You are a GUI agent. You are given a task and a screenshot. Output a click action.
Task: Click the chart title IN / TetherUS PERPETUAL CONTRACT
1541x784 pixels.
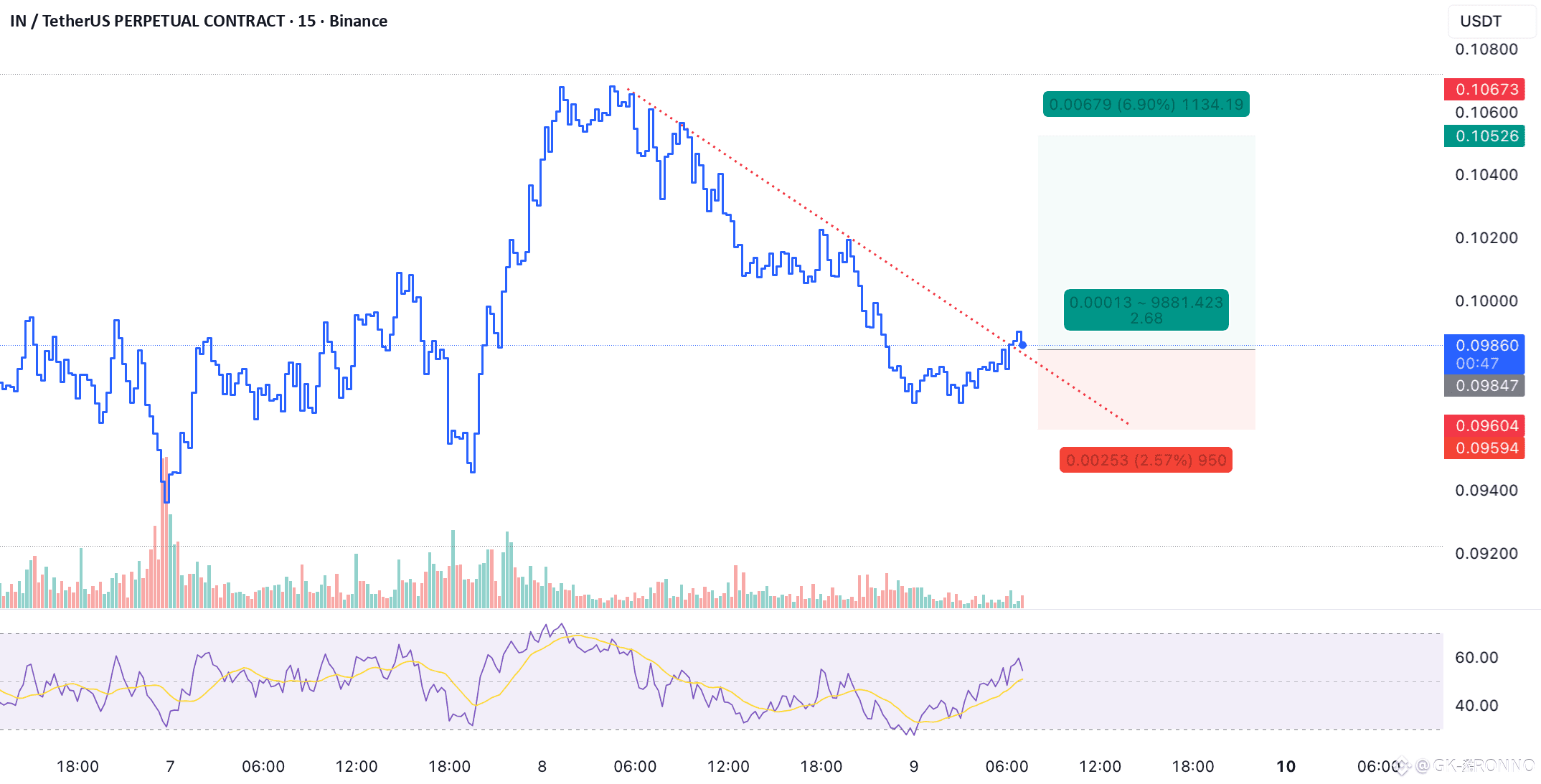pyautogui.click(x=148, y=21)
